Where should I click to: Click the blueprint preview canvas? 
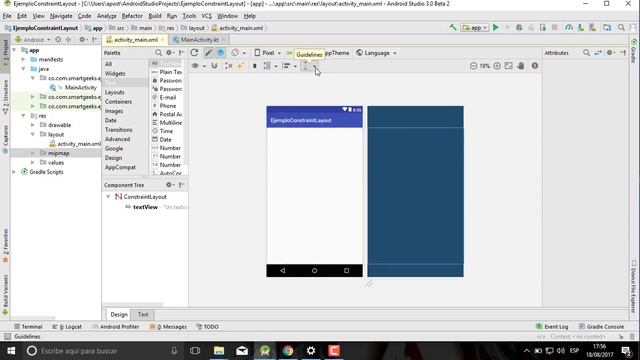tap(416, 191)
